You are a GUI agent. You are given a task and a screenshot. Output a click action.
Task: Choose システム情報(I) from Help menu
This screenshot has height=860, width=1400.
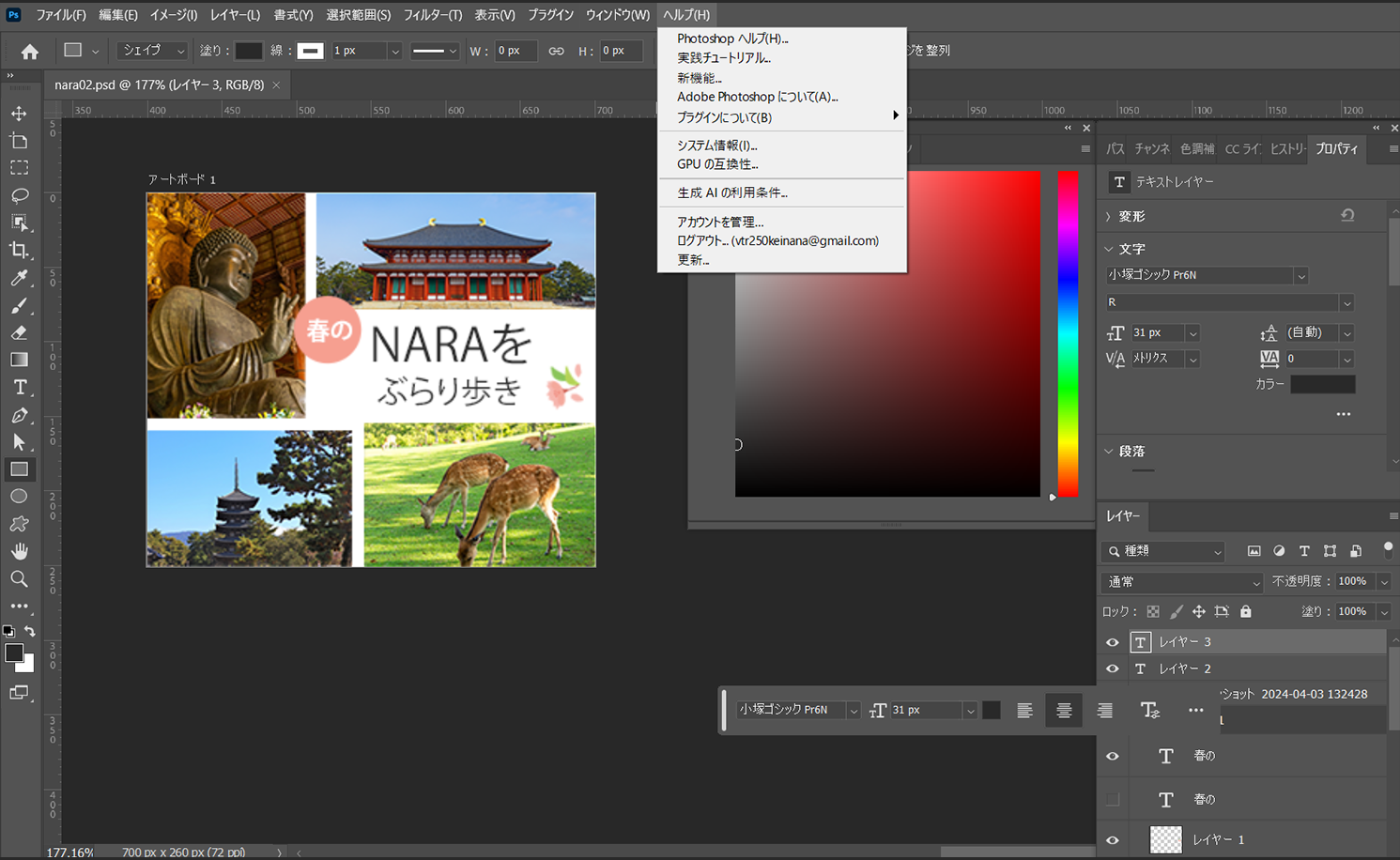tap(716, 145)
